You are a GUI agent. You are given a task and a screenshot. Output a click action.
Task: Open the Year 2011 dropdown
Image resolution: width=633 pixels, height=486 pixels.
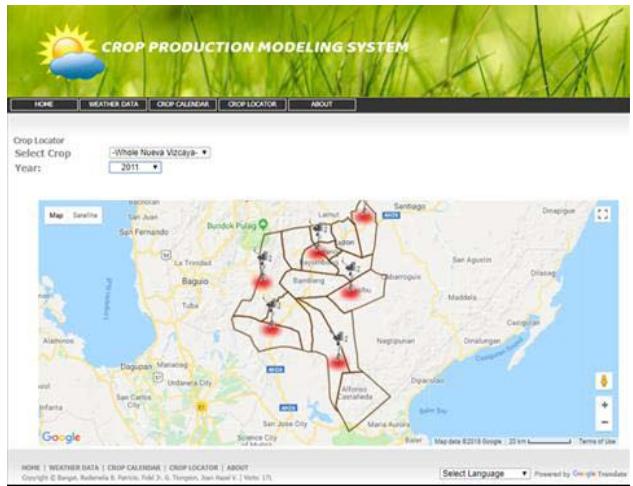coord(135,168)
